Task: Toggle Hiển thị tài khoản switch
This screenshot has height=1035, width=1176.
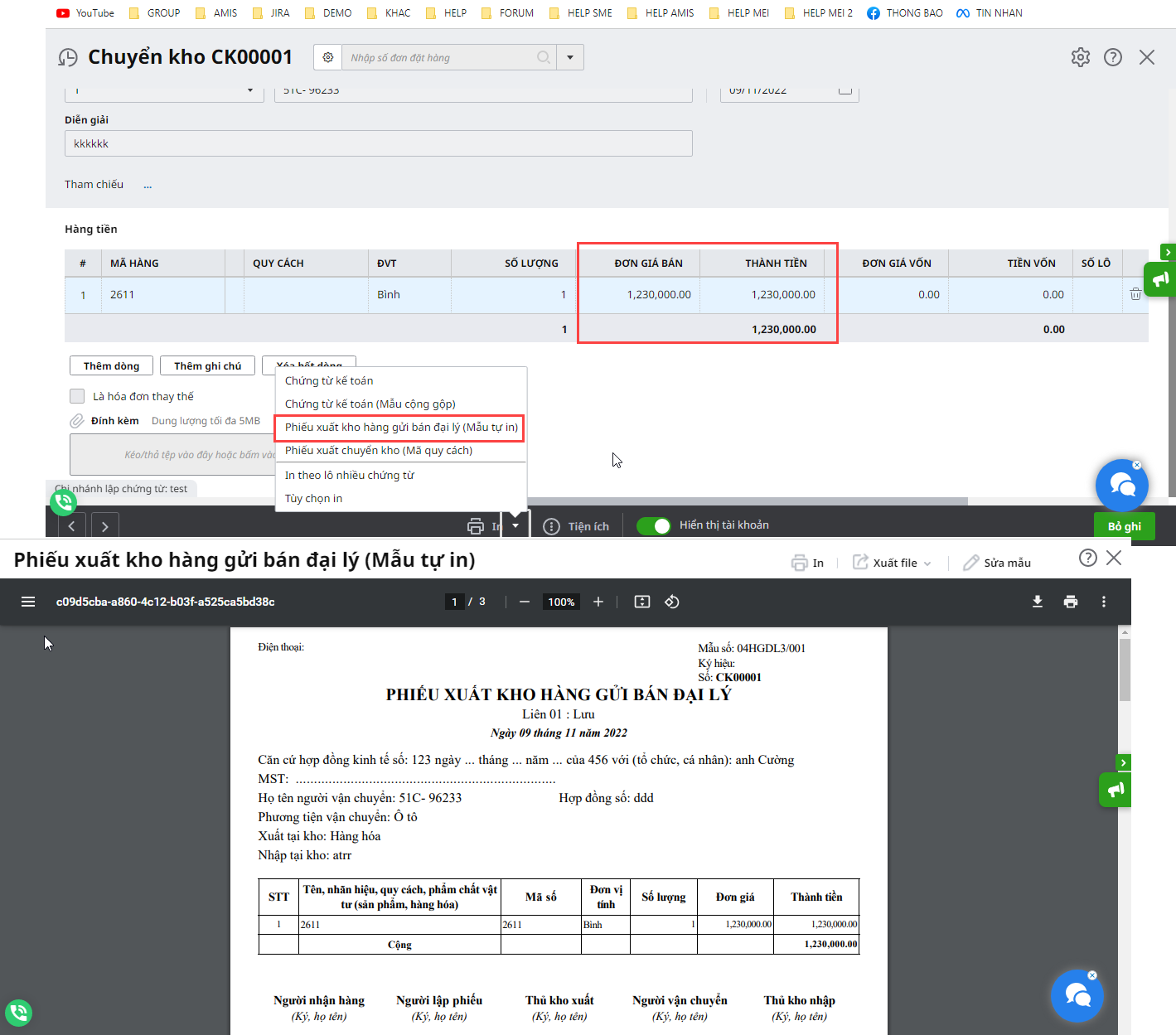Action: tap(654, 526)
